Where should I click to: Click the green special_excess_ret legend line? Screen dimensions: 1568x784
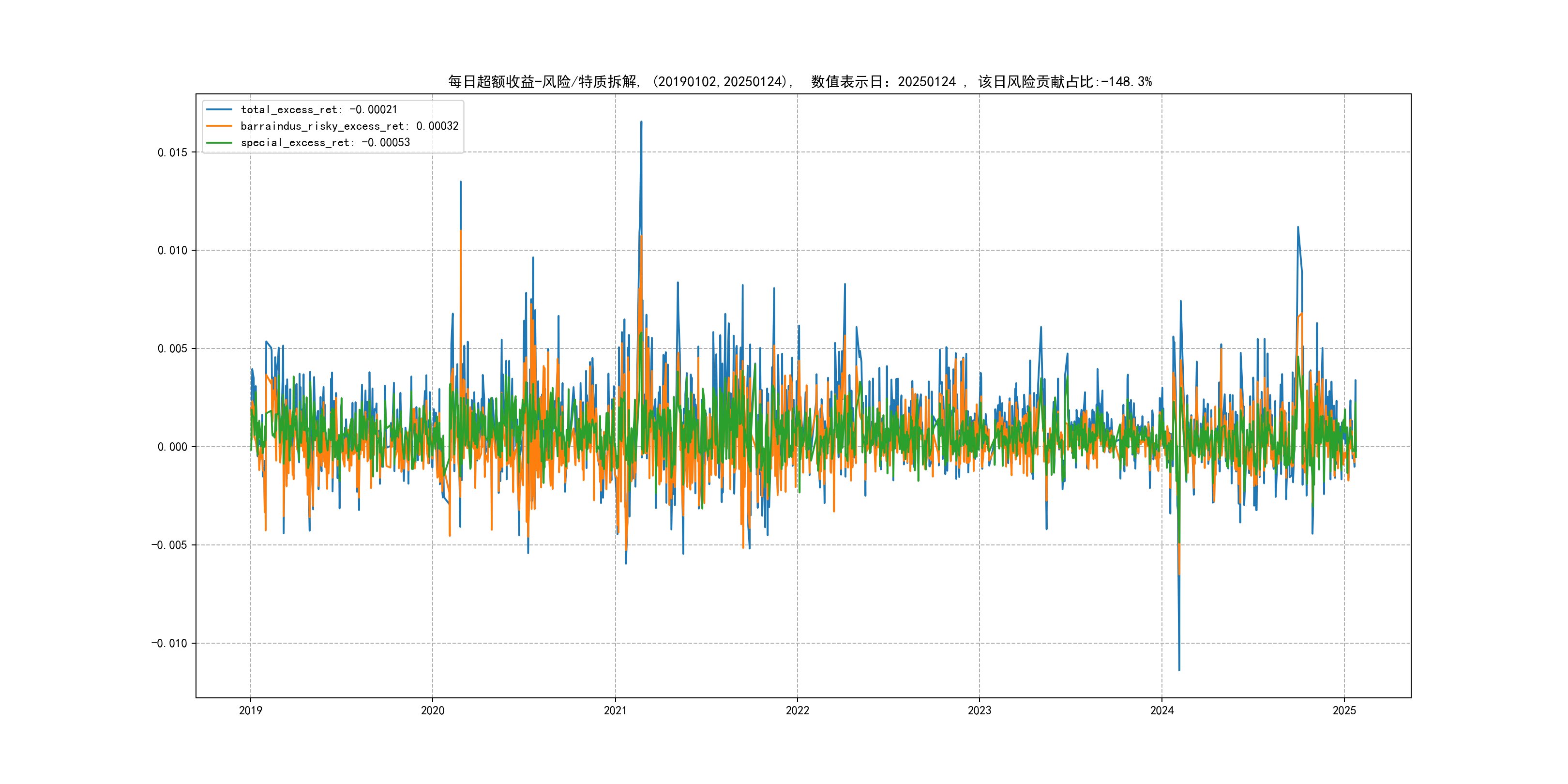tap(219, 142)
